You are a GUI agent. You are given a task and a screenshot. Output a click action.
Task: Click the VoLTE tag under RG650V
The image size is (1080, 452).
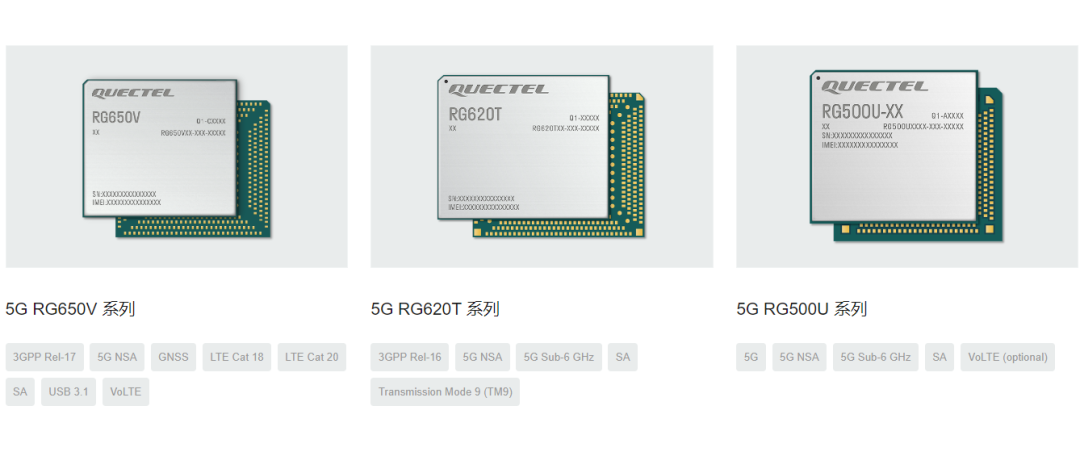125,391
